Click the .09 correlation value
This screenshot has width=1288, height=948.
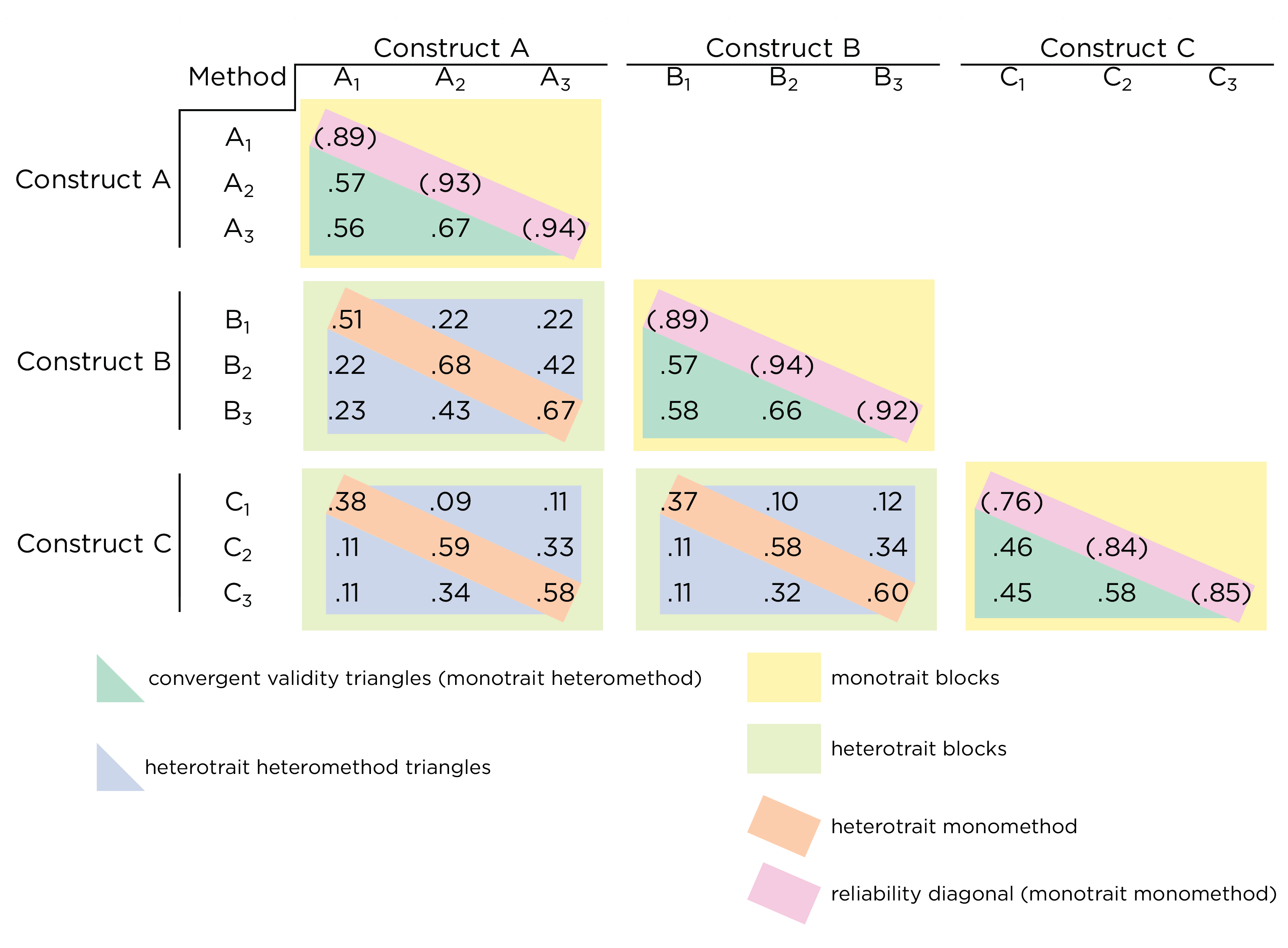pyautogui.click(x=450, y=502)
